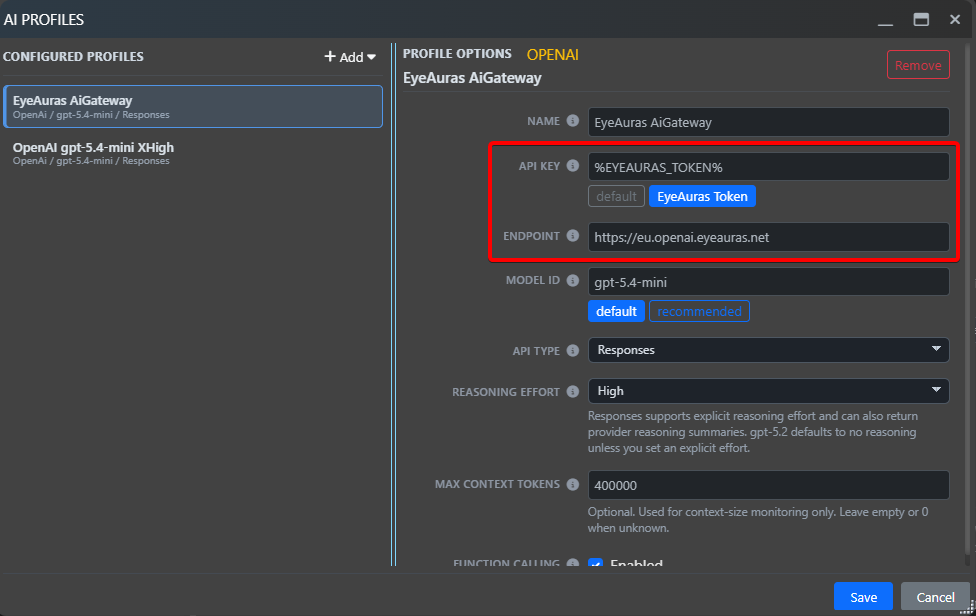Click the MAX CONTEXT TOKENS info icon
Screen dimensions: 976x616
(x=573, y=484)
